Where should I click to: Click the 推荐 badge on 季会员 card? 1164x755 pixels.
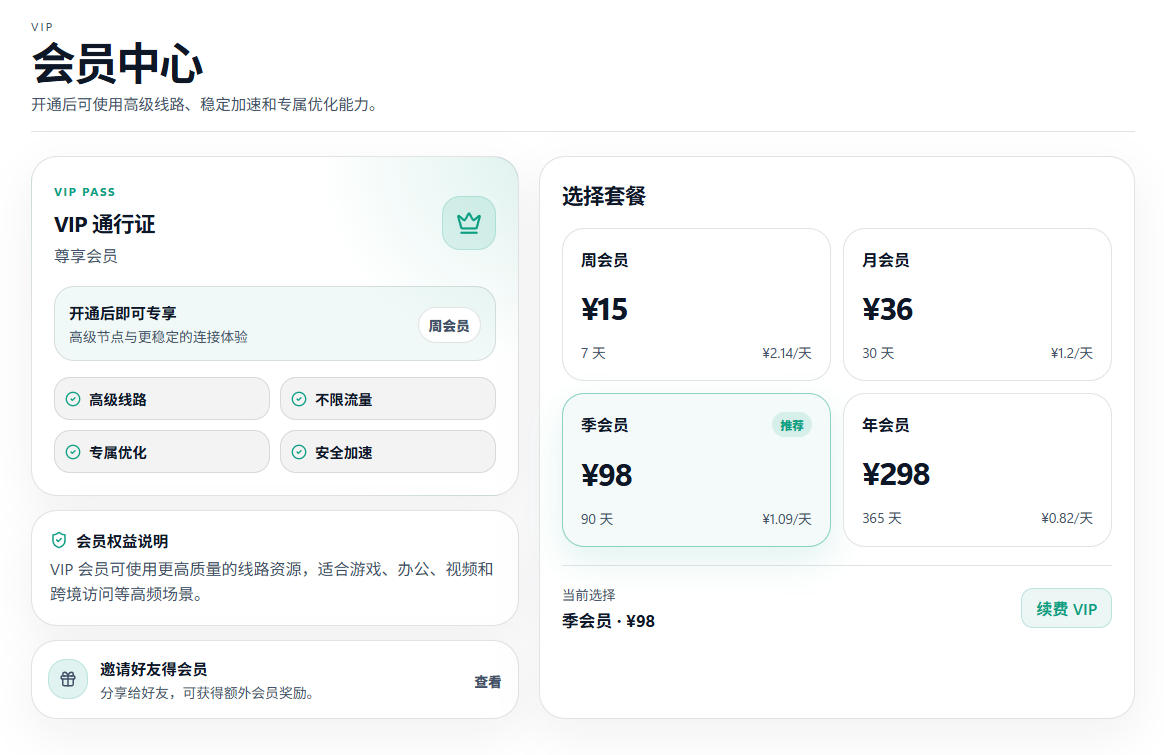(x=792, y=425)
